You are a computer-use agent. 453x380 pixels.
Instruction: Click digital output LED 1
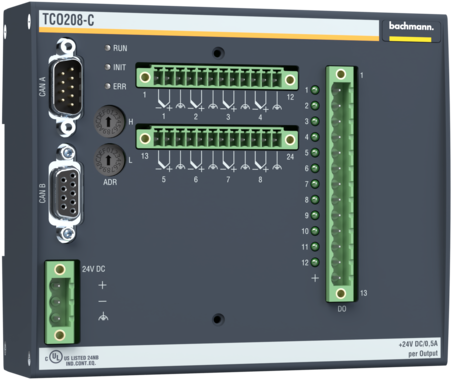tap(315, 90)
